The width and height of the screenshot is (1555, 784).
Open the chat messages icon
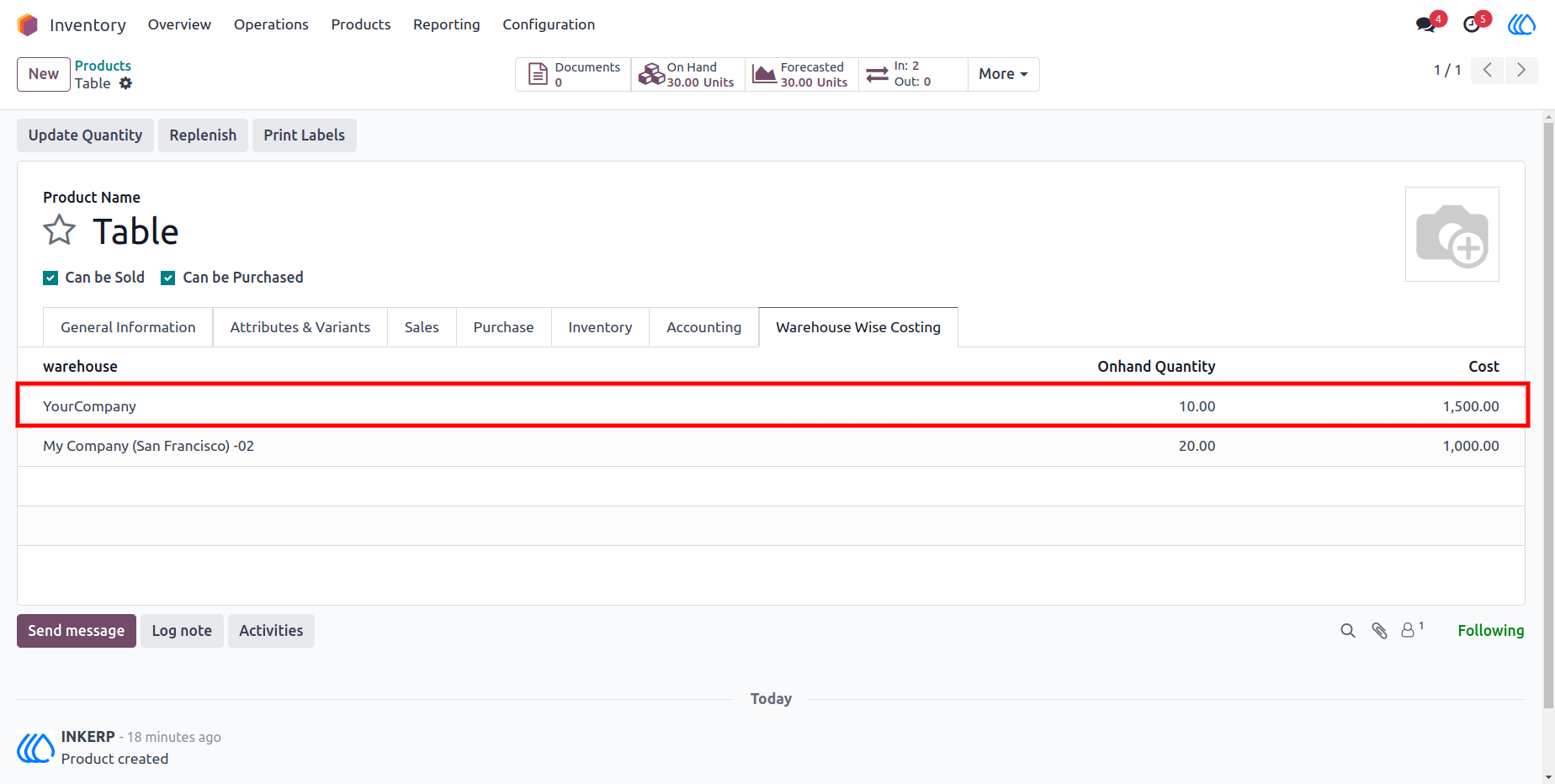coord(1425,24)
